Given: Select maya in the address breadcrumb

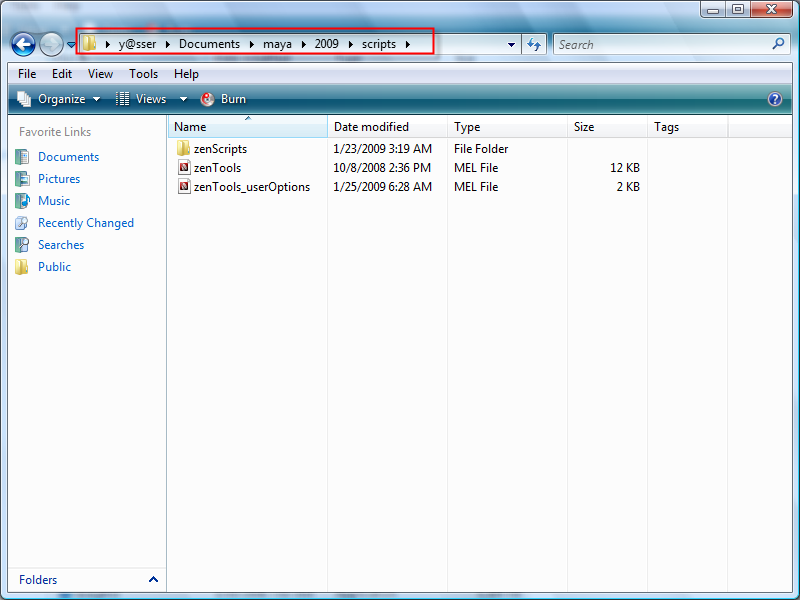Looking at the screenshot, I should click(277, 44).
